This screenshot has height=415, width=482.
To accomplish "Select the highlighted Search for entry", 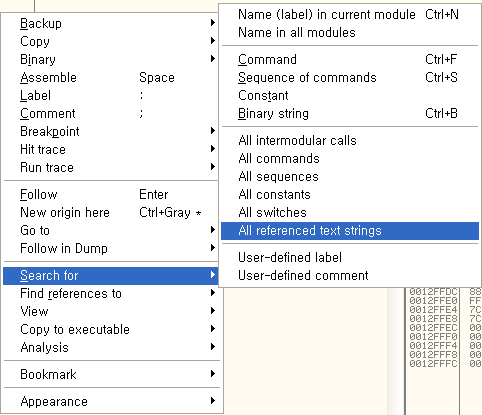I will (111, 276).
